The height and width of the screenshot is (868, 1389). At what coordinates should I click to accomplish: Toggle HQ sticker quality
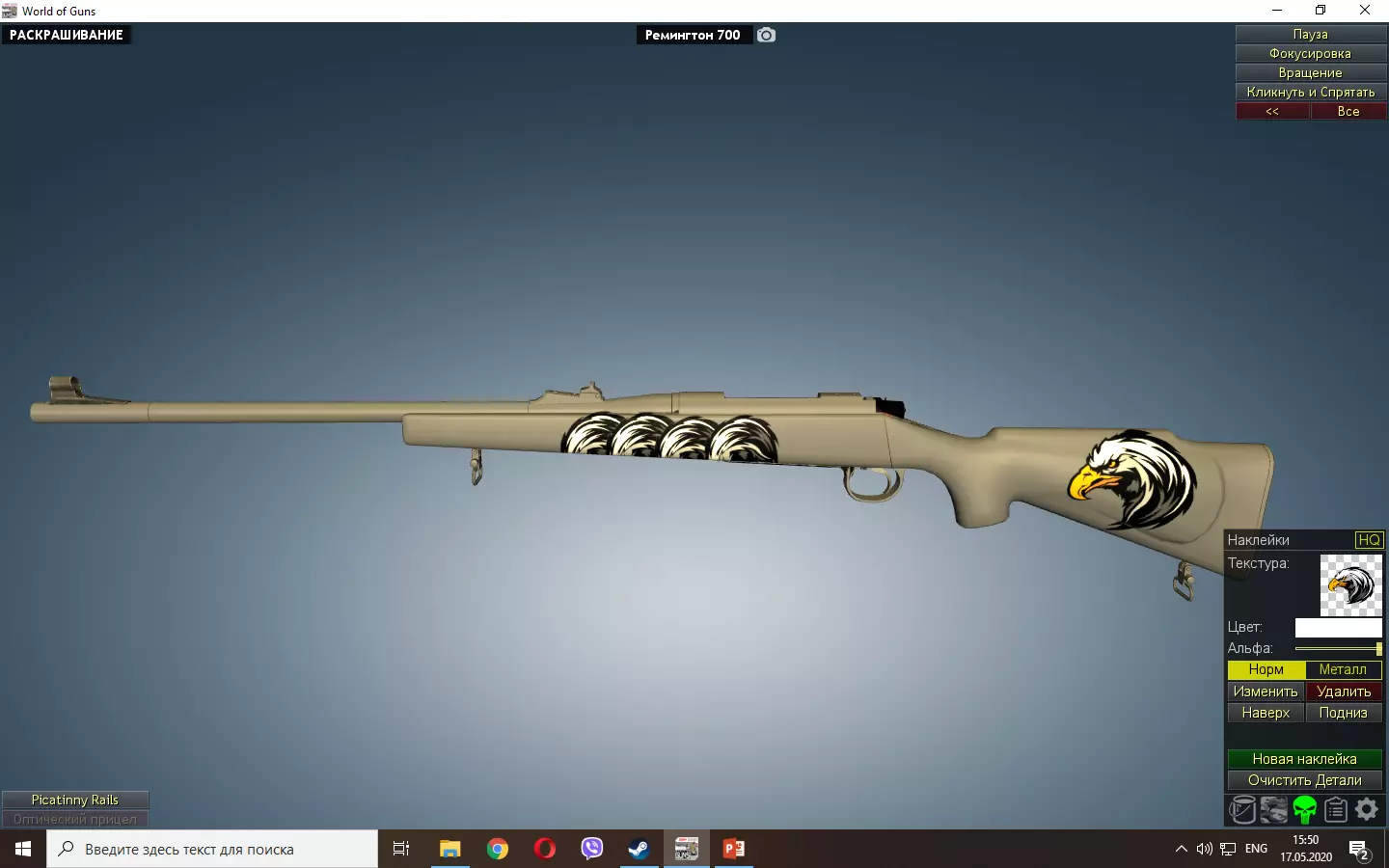coord(1369,540)
